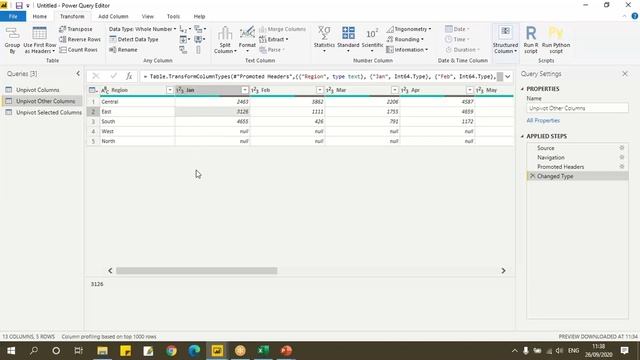Collapse the Queries pane
This screenshot has width=640, height=360.
[x=78, y=73]
